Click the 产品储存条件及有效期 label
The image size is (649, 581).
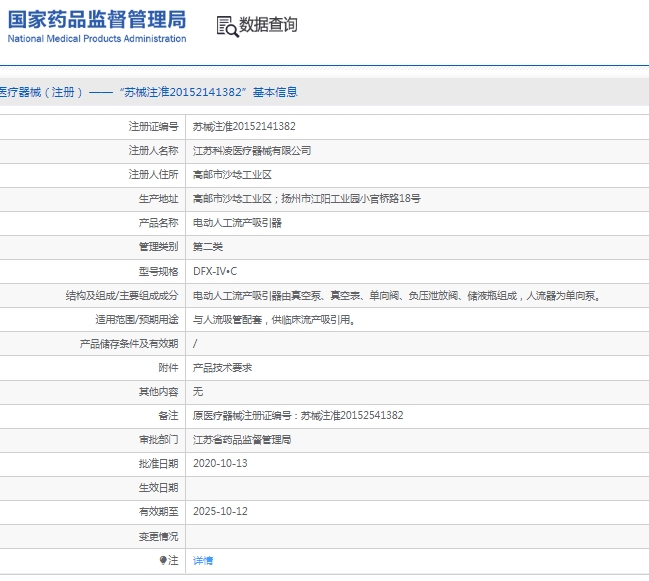coord(129,343)
